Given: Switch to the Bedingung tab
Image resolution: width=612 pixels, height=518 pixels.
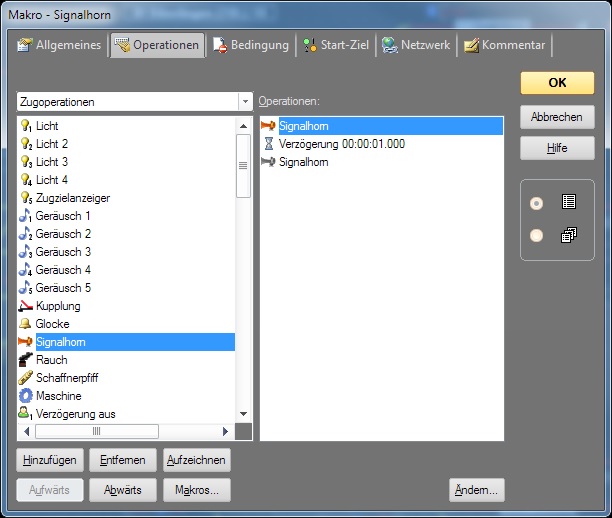Looking at the screenshot, I should [252, 45].
